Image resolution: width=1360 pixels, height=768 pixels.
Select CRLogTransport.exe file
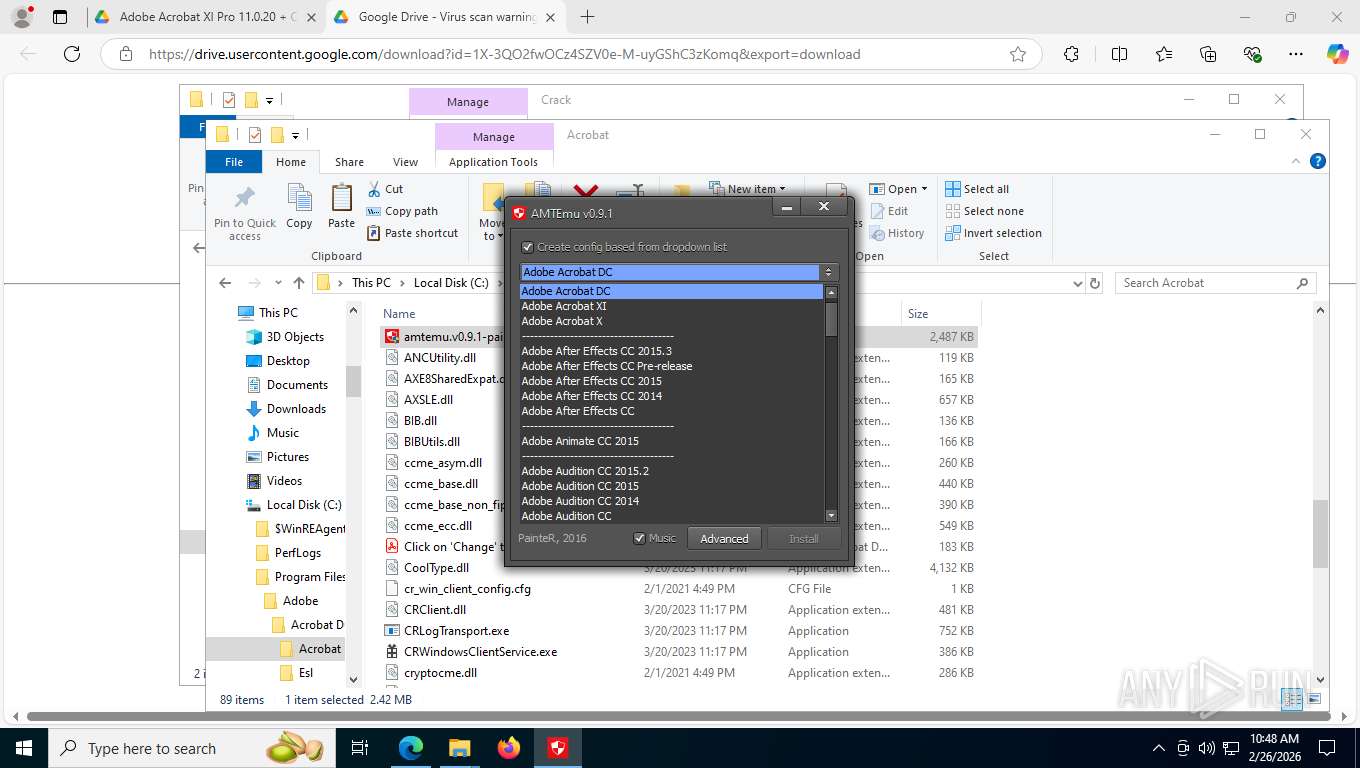coord(456,631)
